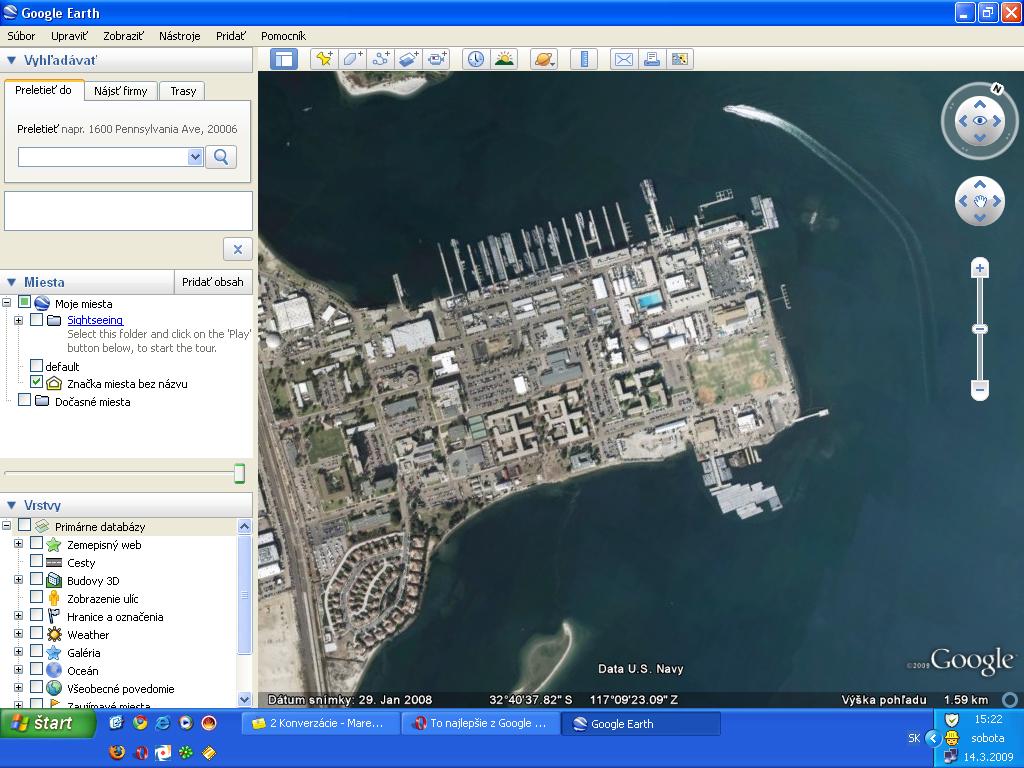1024x768 pixels.
Task: Click the email envelope toolbar icon
Action: point(623,59)
